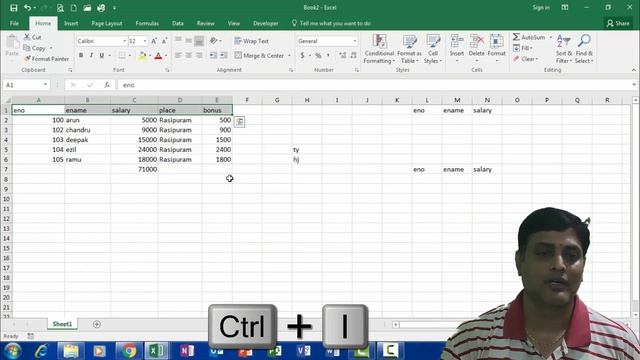Toggle Bold formatting

pyautogui.click(x=81, y=55)
